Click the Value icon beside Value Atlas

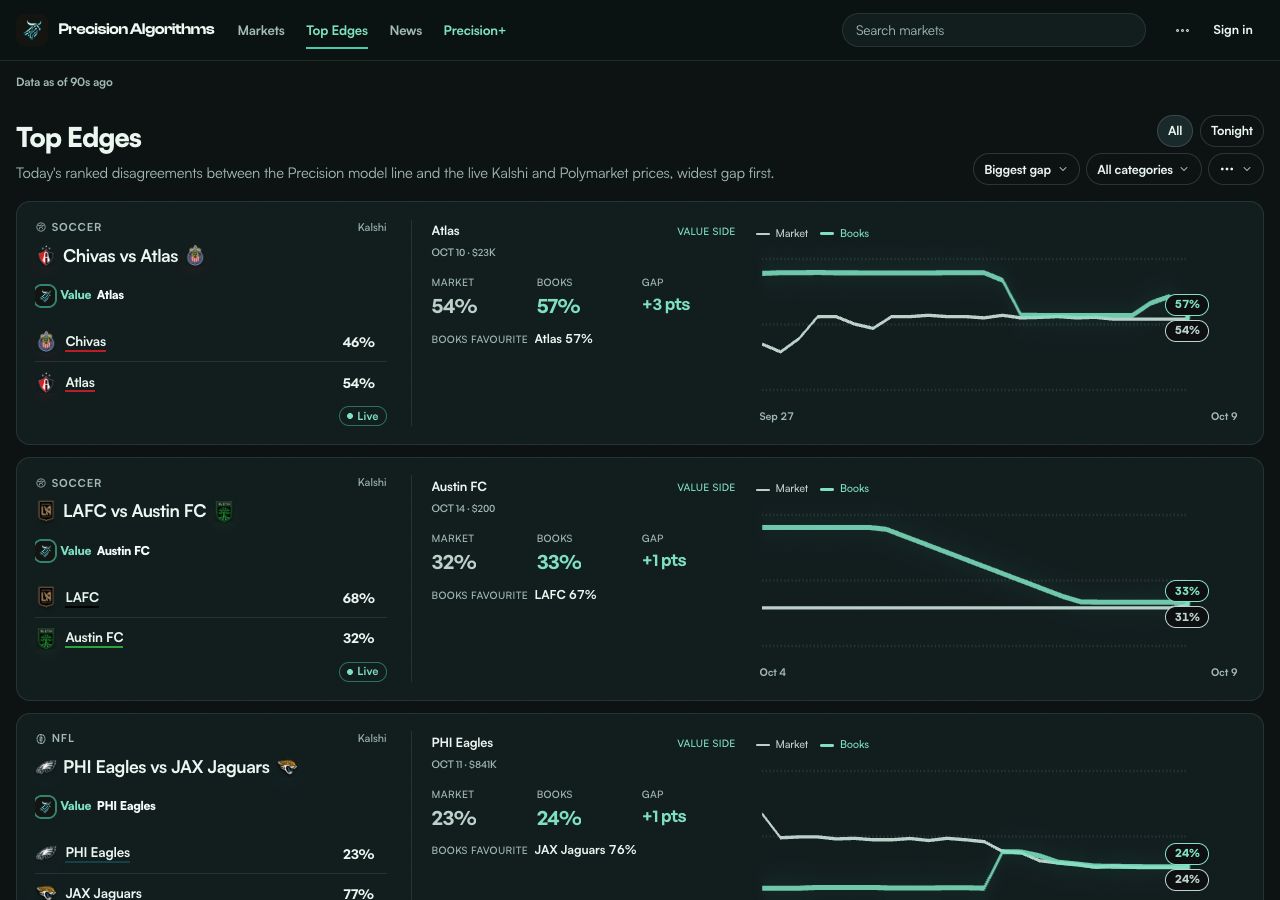click(x=45, y=295)
